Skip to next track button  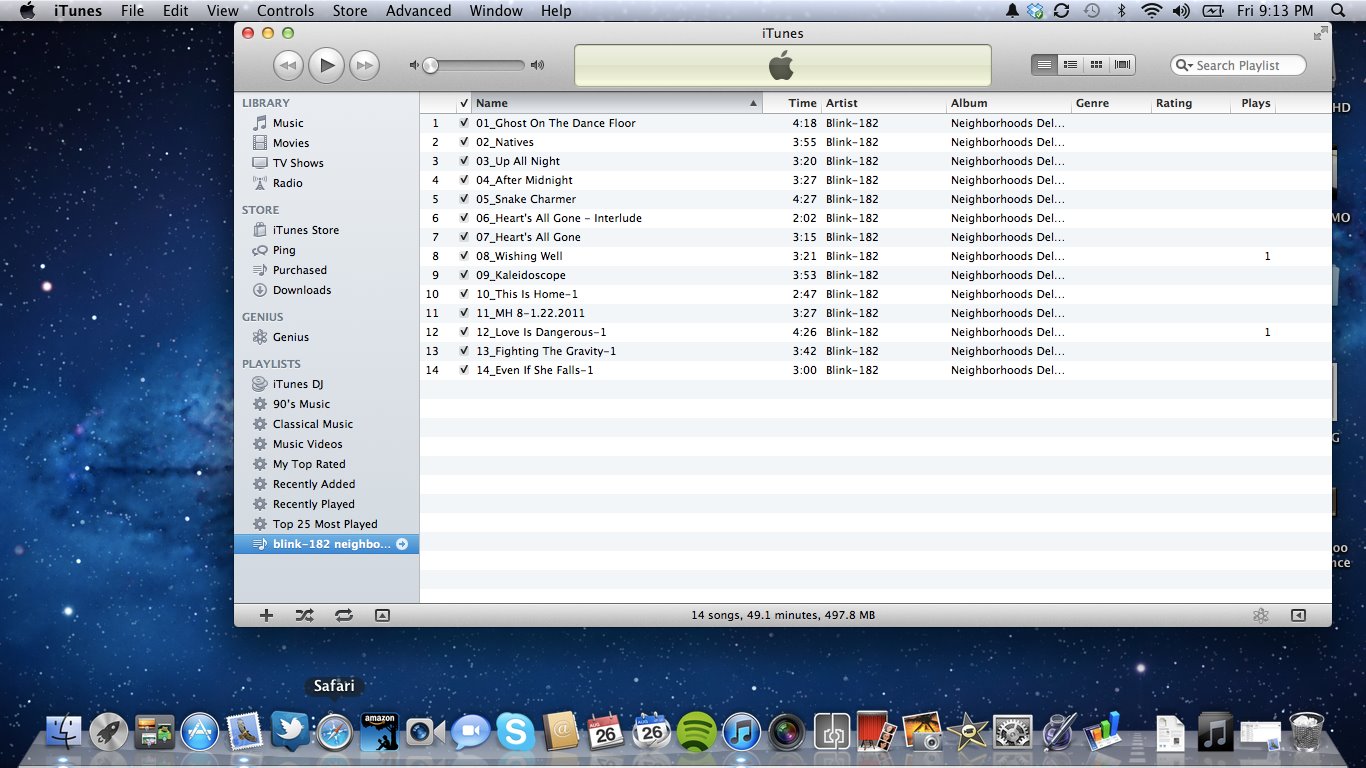tap(365, 66)
